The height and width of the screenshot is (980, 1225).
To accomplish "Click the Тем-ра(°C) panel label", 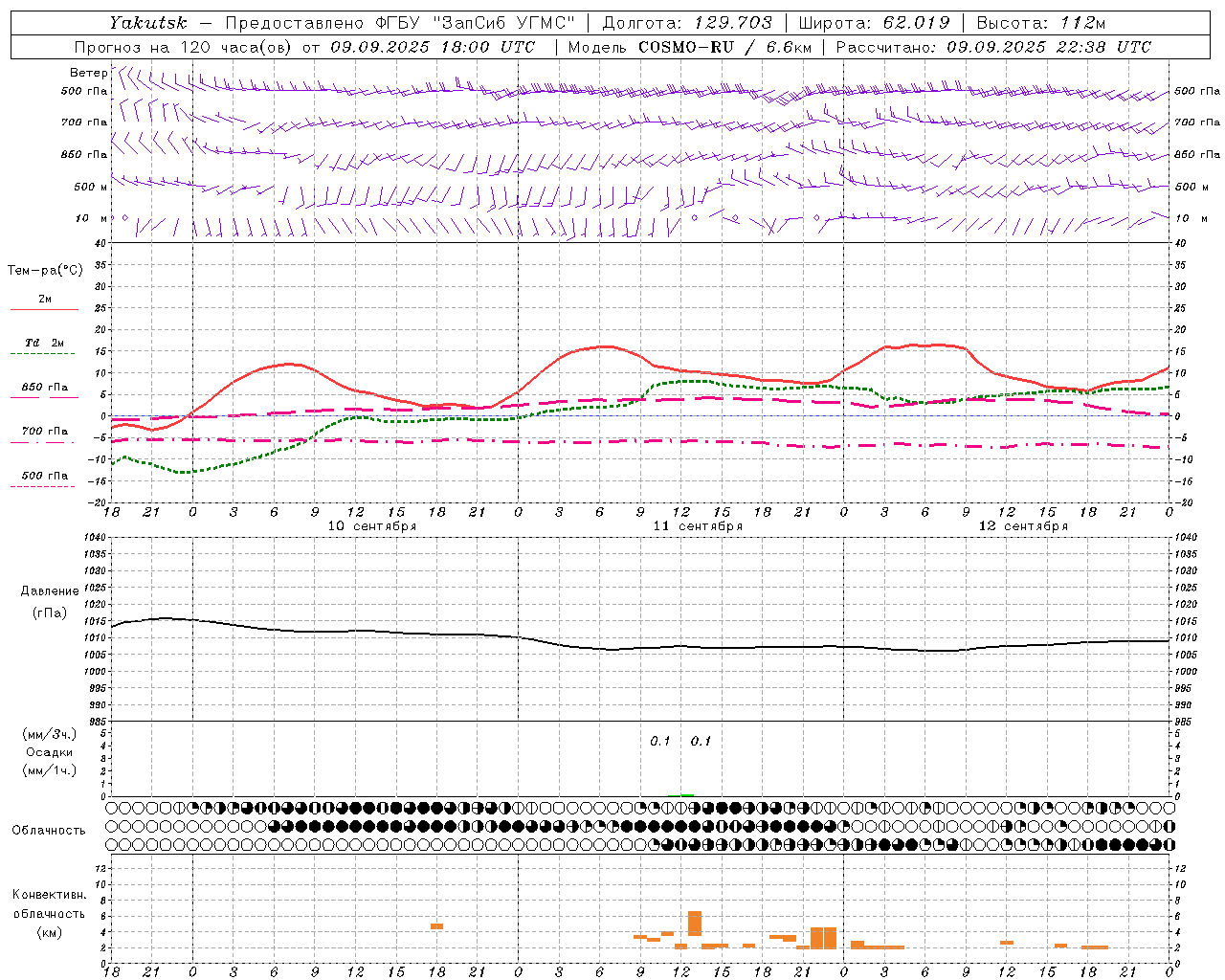I will pos(45,271).
